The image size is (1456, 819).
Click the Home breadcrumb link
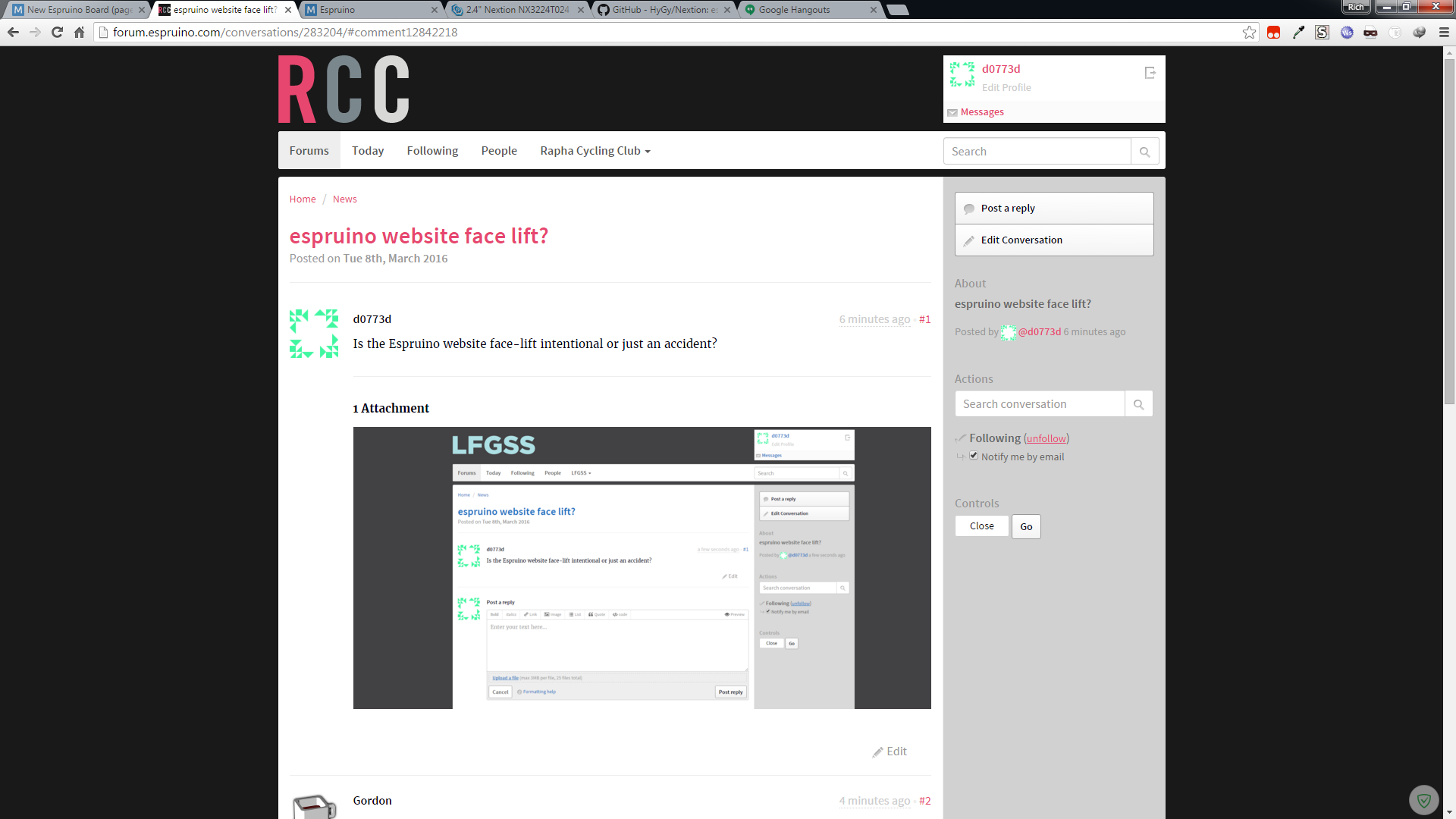(303, 199)
